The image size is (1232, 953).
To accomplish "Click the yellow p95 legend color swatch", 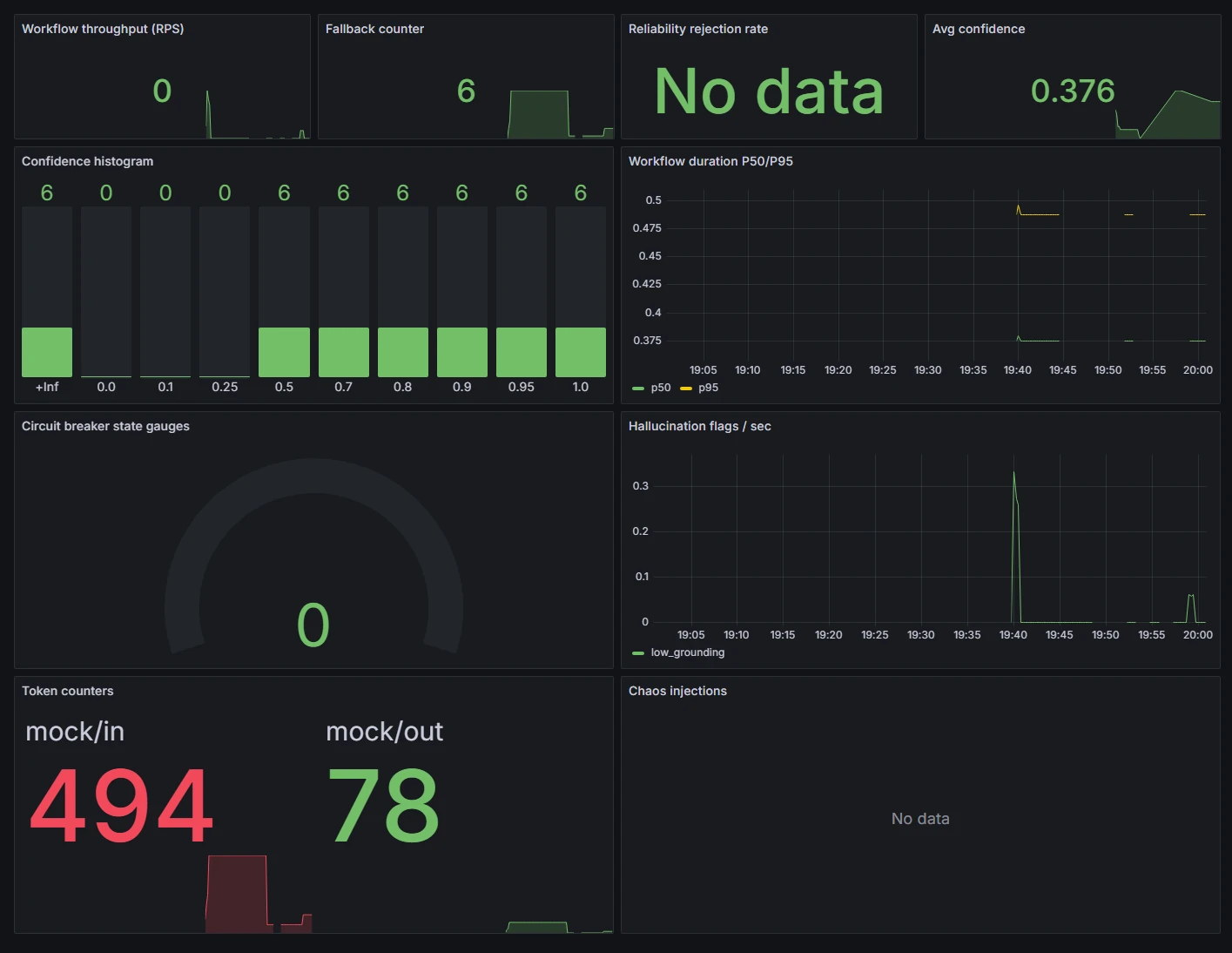I will click(685, 389).
